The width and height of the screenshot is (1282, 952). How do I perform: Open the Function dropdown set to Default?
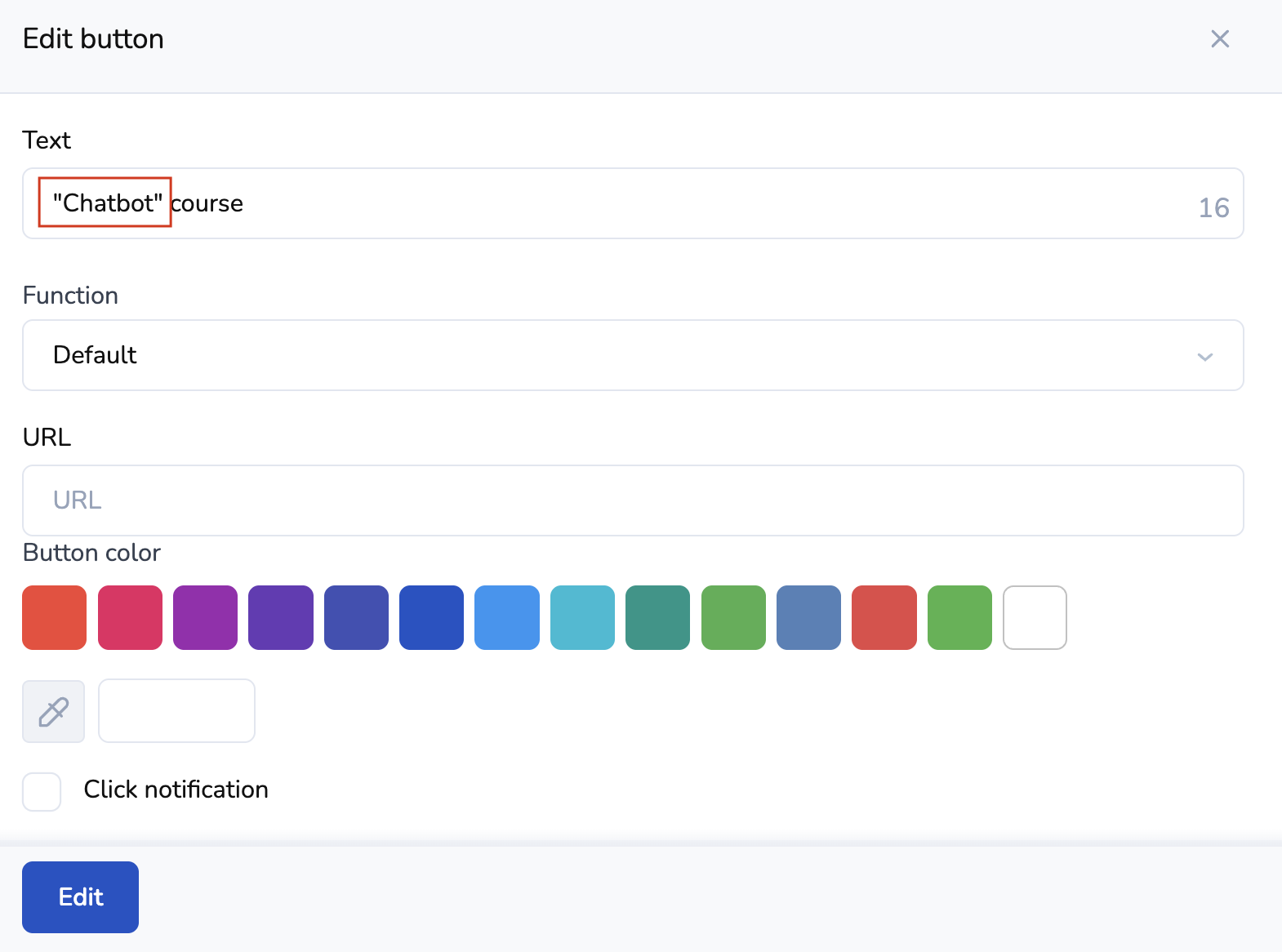[633, 355]
